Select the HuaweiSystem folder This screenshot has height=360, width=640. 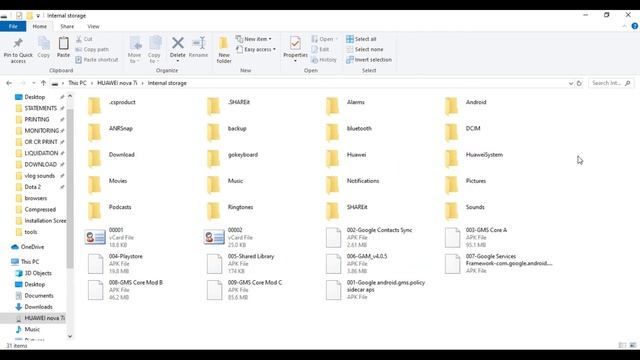click(x=474, y=159)
